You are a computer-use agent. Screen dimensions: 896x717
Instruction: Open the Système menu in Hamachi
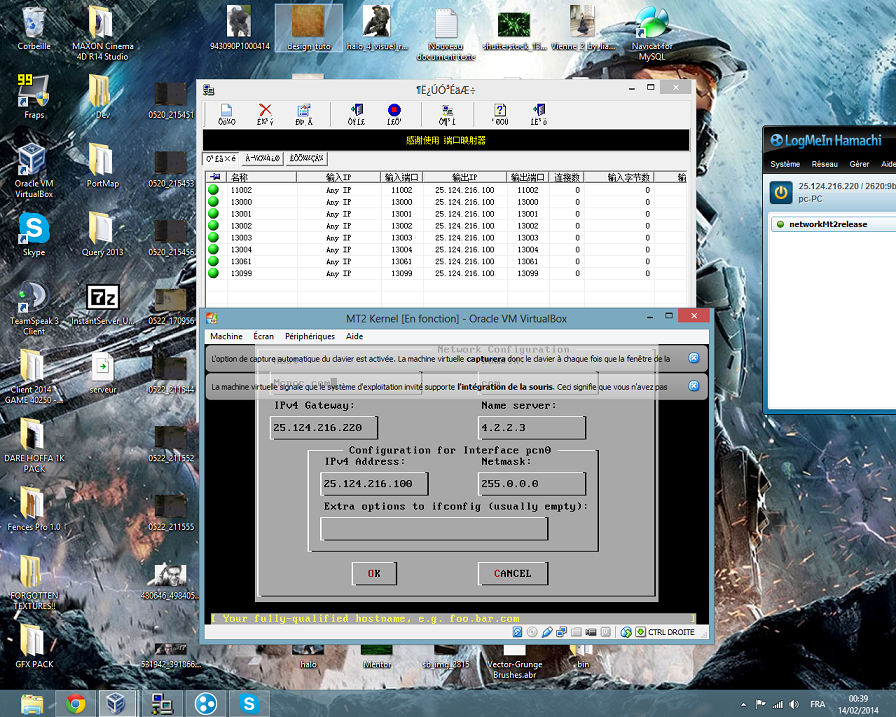[785, 164]
